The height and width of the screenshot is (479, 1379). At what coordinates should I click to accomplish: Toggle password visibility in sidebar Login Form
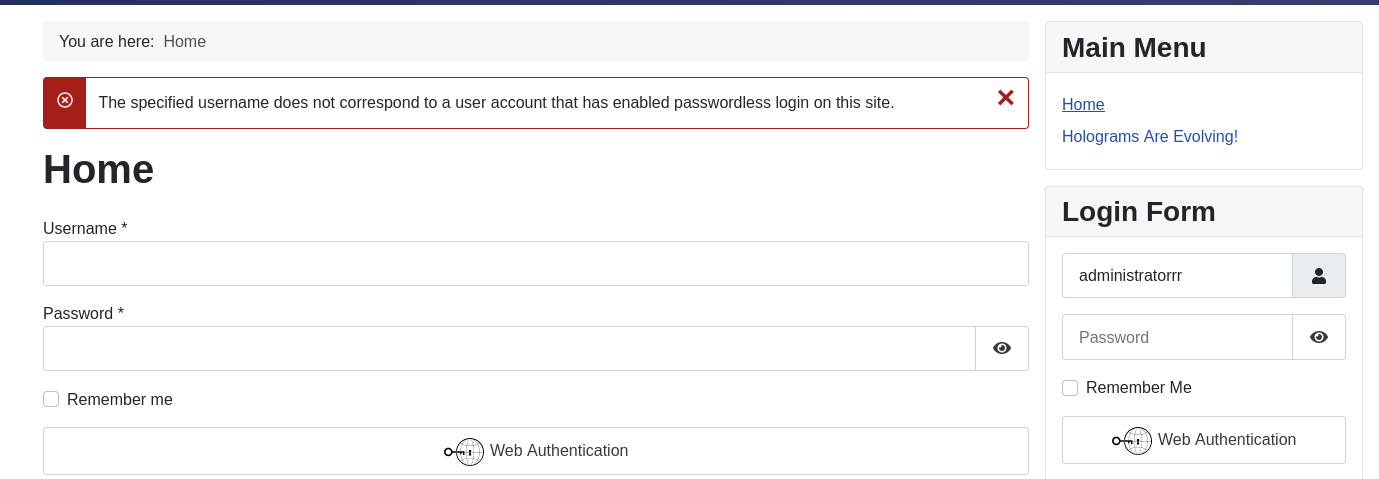1319,337
